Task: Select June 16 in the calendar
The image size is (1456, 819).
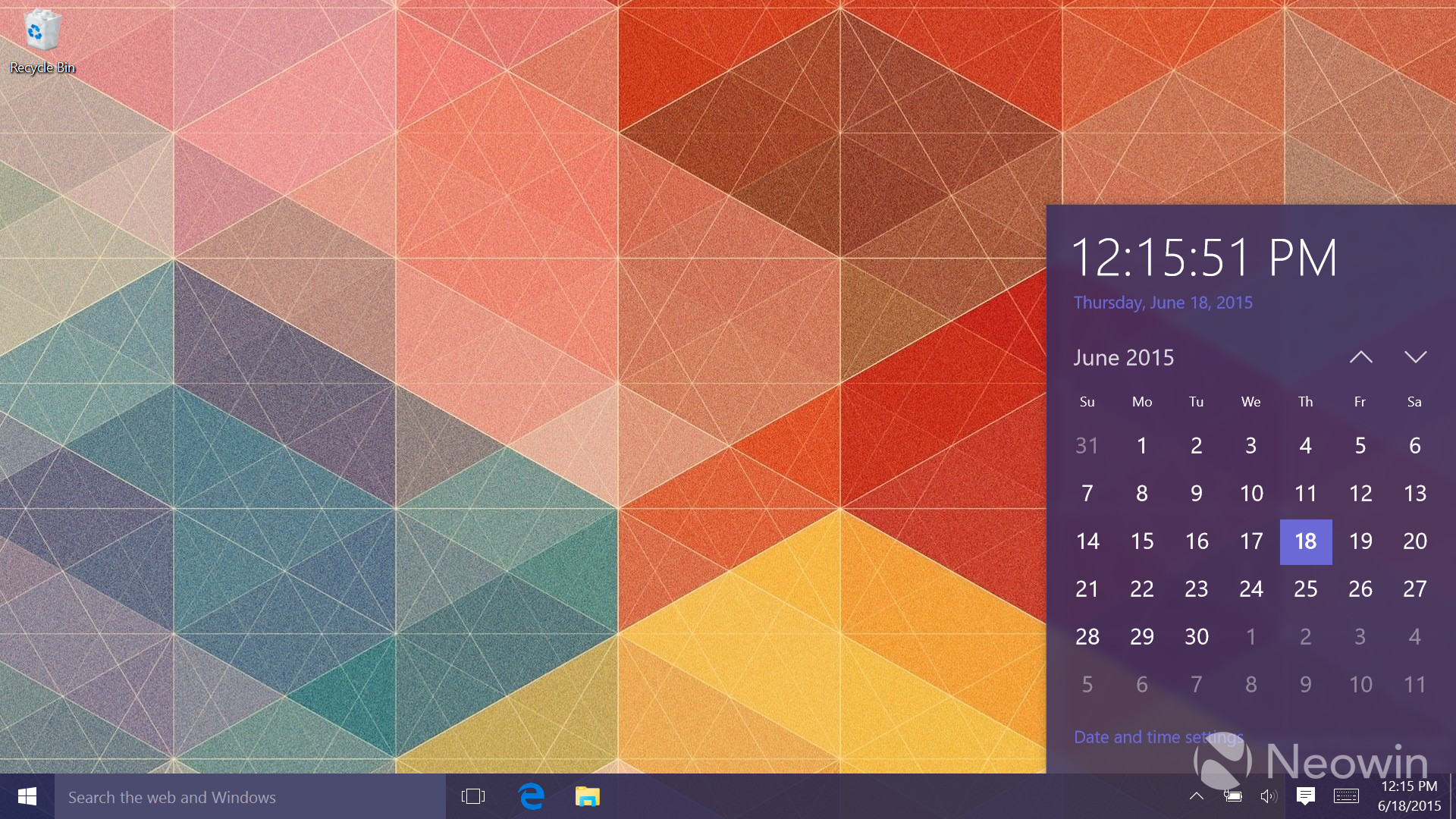Action: tap(1197, 541)
